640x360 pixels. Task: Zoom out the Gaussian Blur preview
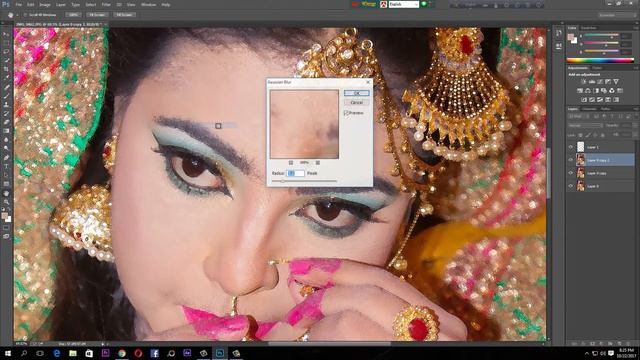[x=291, y=162]
